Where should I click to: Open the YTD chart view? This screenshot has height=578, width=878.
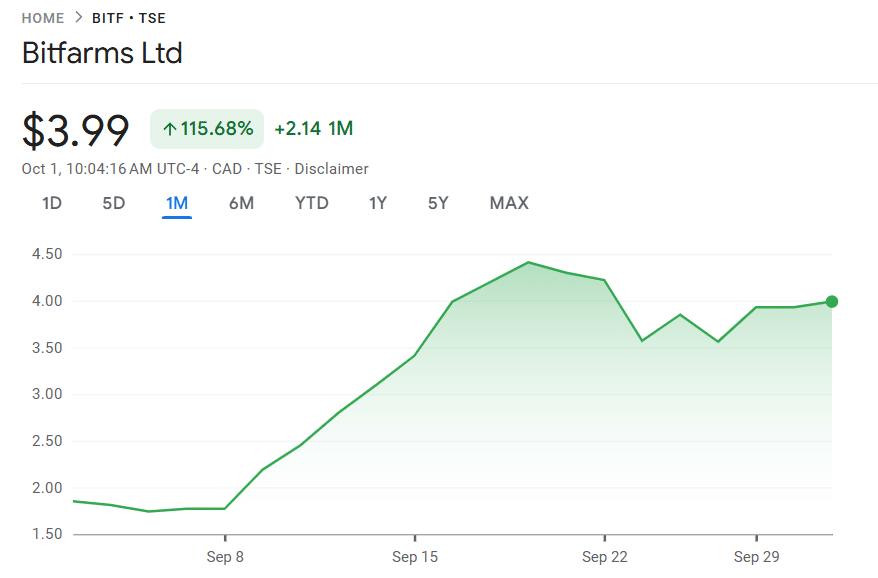[x=312, y=203]
